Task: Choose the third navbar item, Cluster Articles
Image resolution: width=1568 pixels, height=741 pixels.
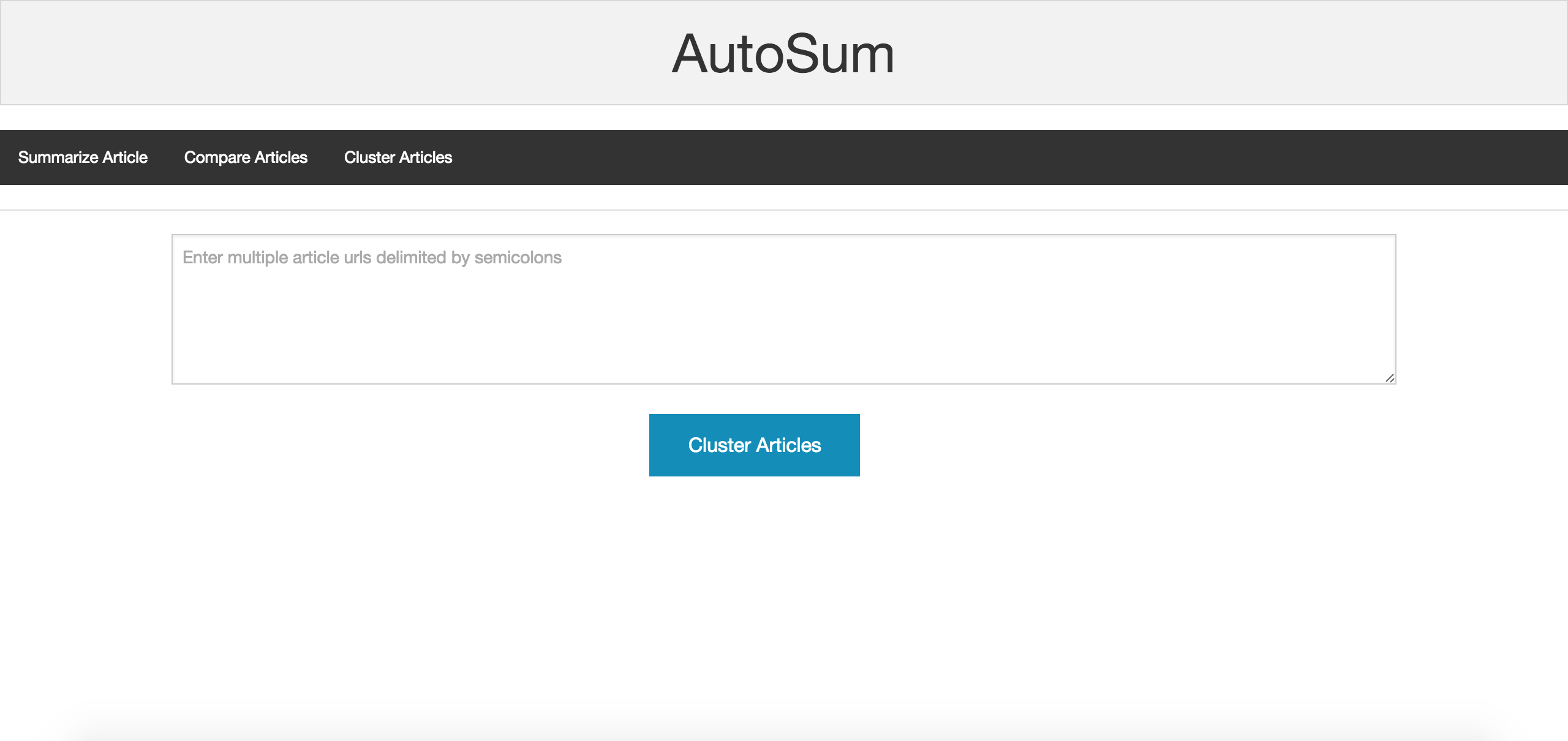Action: [398, 157]
